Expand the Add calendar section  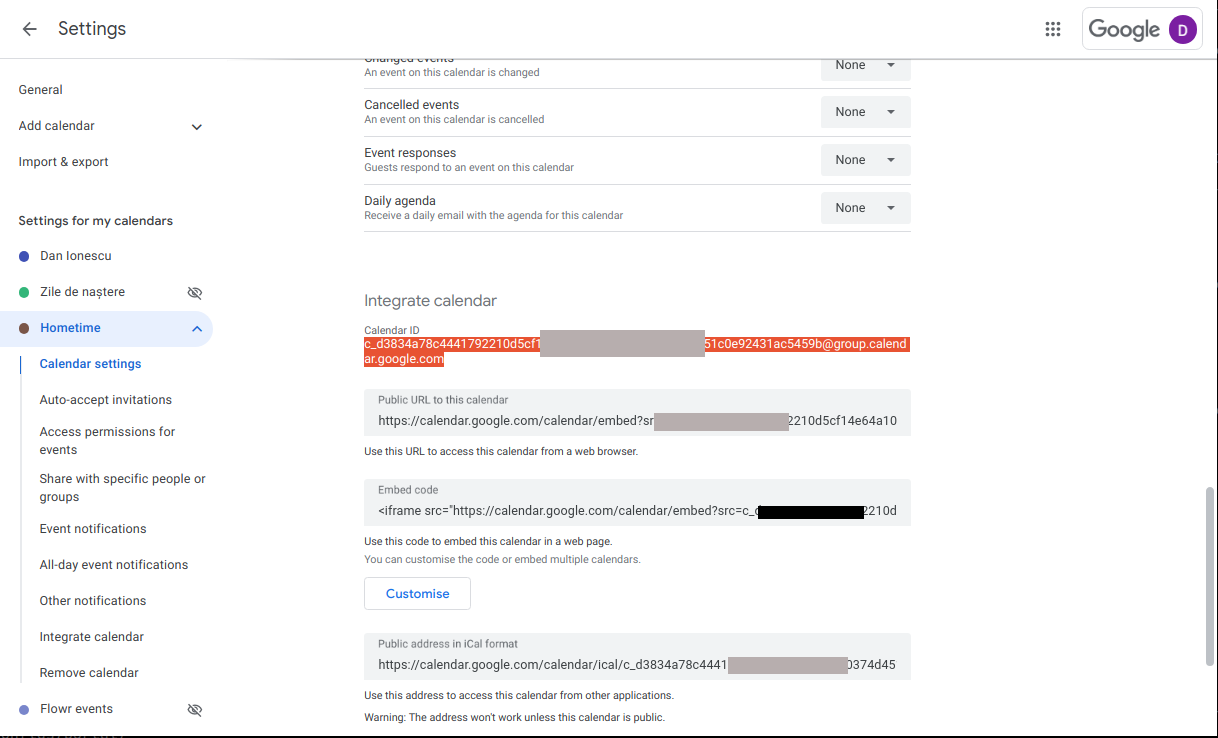(x=196, y=127)
